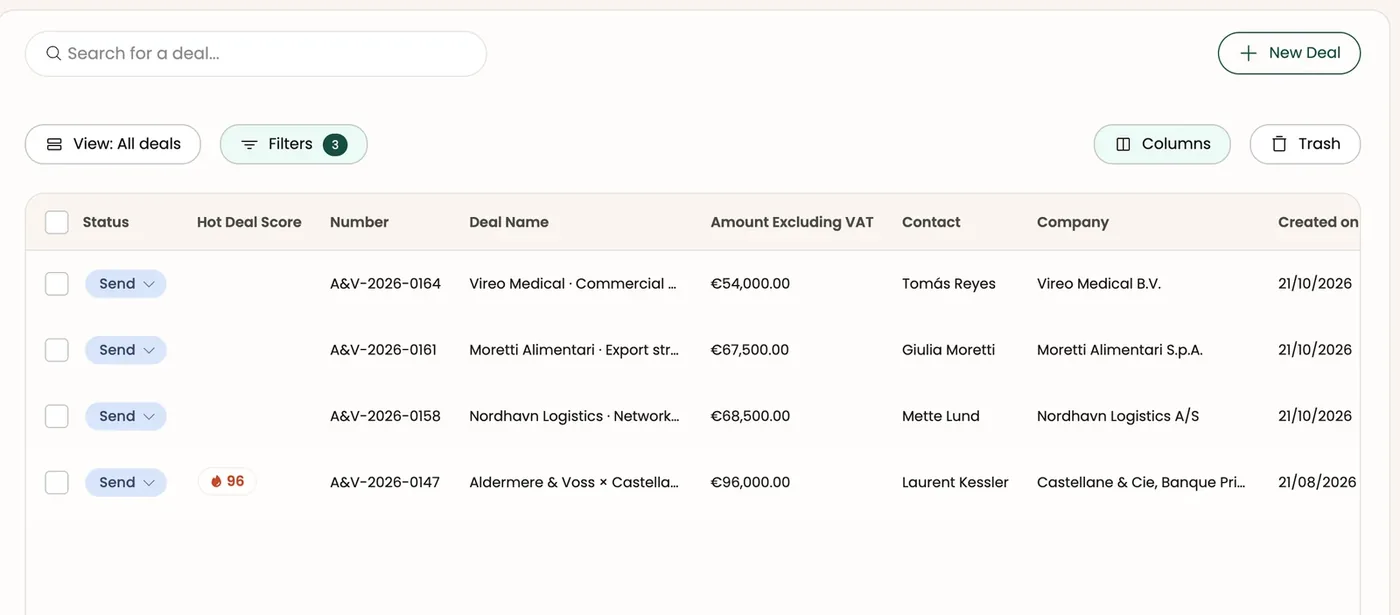Screen dimensions: 1400x615
Task: Click the flame hot score badge 96
Action: tap(227, 482)
